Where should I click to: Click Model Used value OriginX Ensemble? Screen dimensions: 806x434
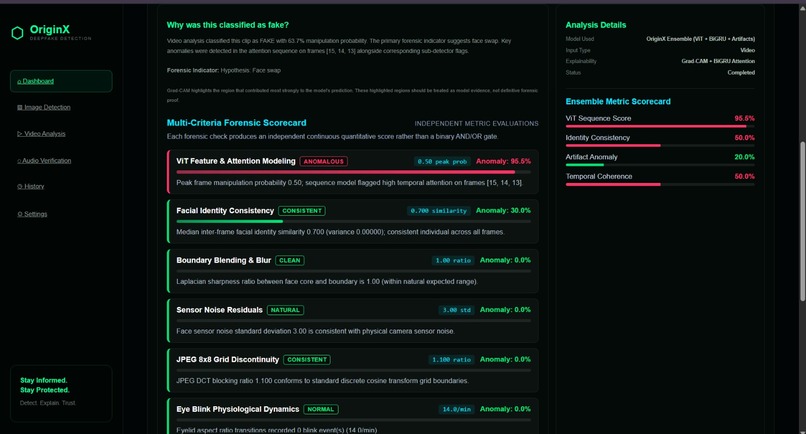click(701, 39)
